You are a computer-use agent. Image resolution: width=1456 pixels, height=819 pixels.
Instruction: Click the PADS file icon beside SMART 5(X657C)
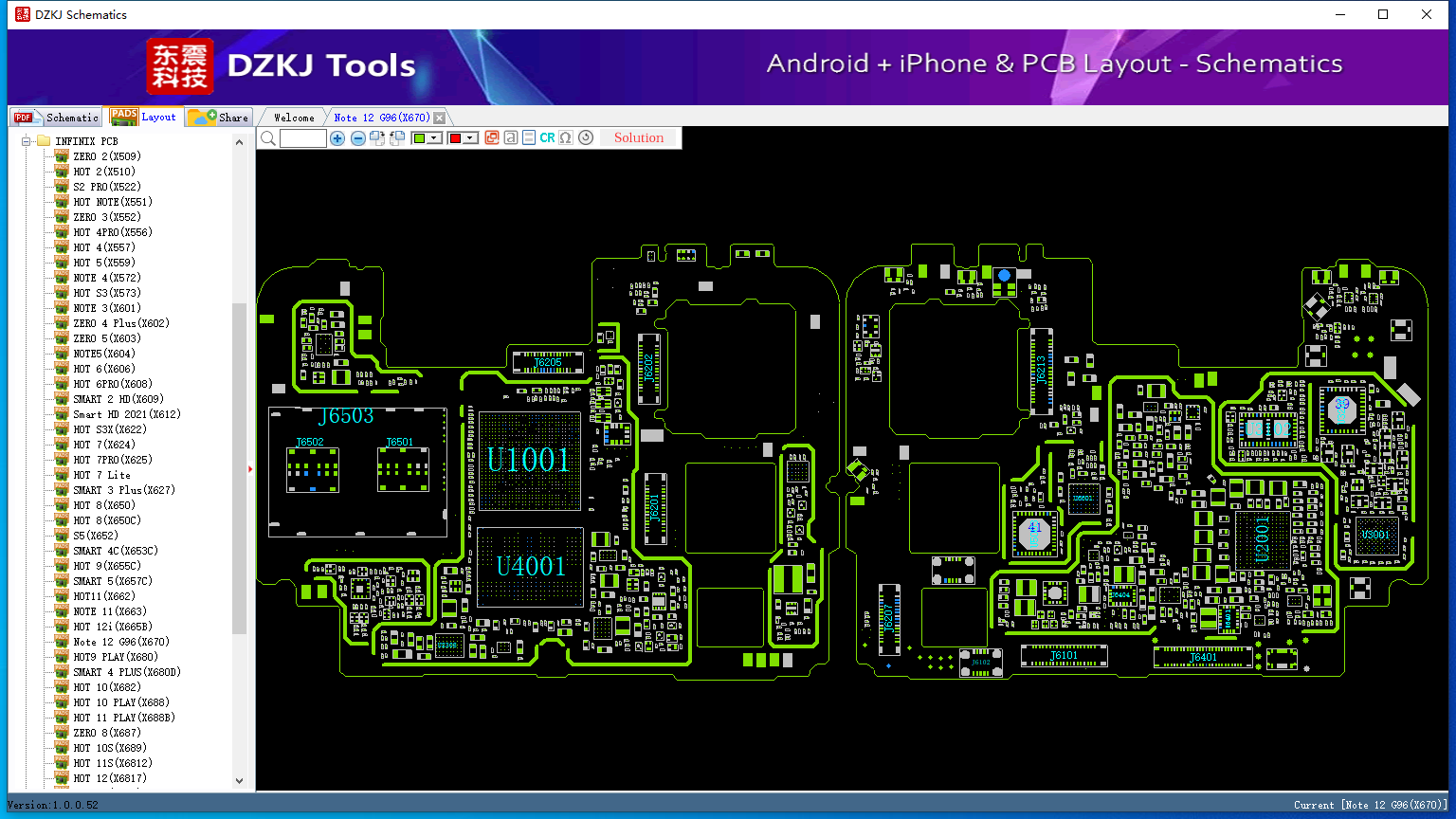click(x=62, y=581)
